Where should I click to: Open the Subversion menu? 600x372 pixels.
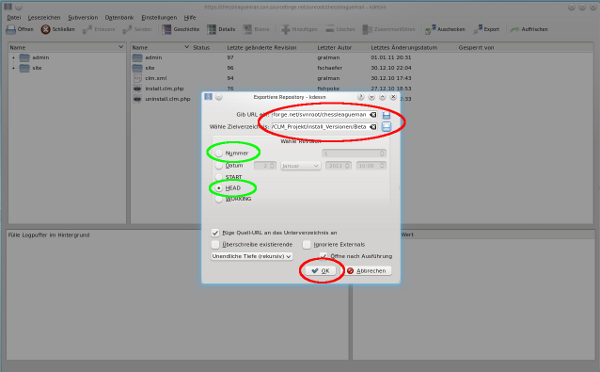tap(83, 18)
